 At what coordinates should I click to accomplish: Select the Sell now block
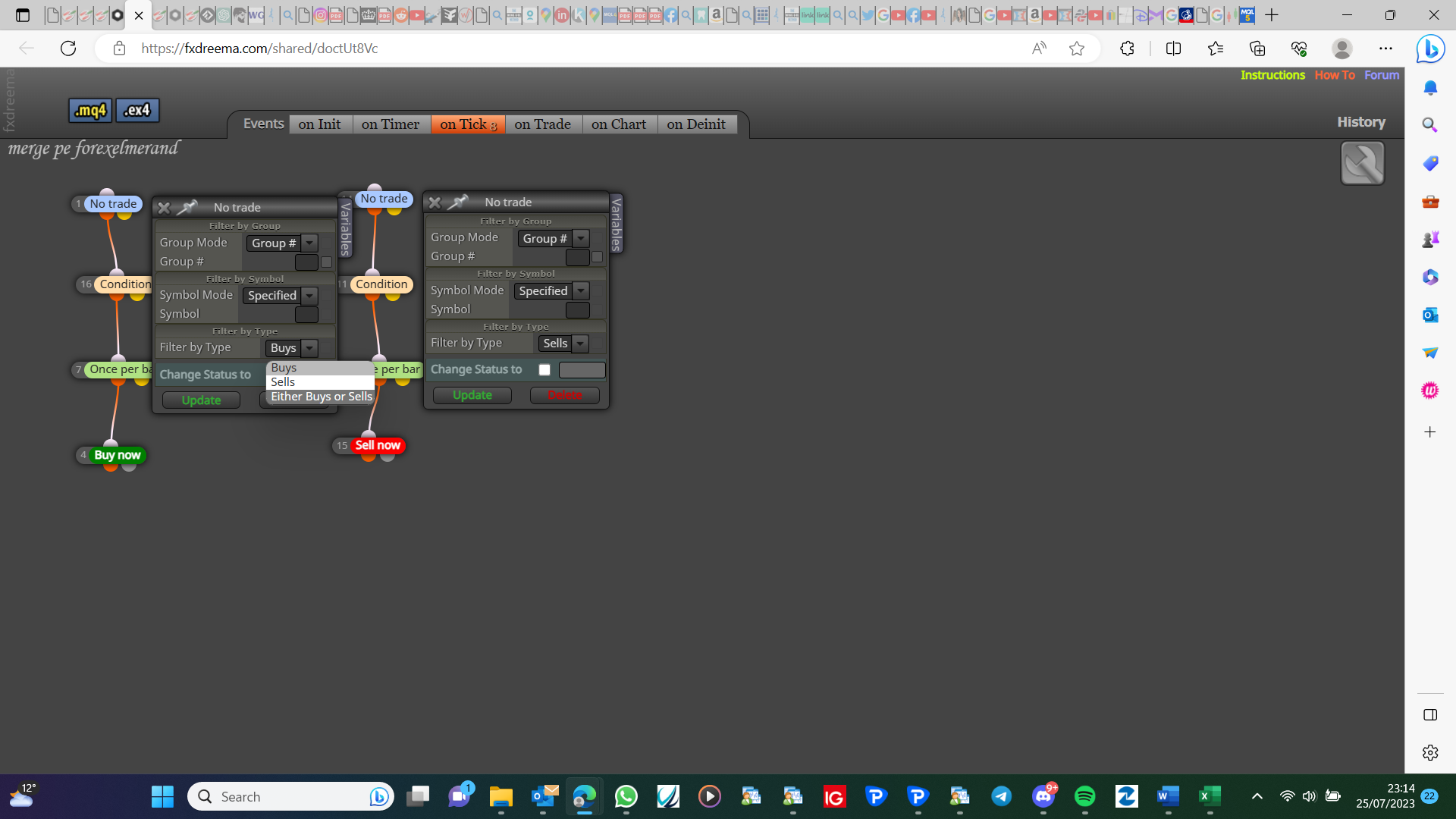pos(378,445)
